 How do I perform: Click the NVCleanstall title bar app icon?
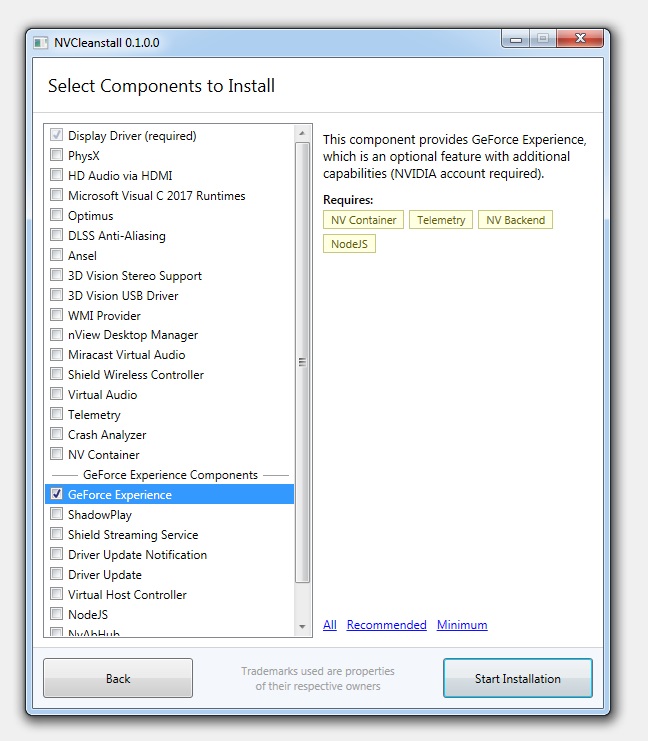[x=41, y=43]
